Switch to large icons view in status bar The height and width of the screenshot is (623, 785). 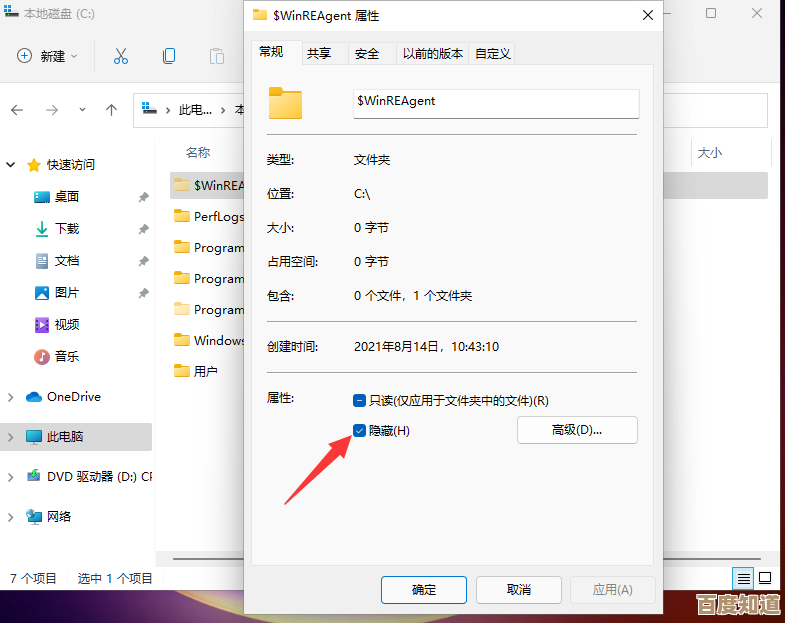click(765, 578)
